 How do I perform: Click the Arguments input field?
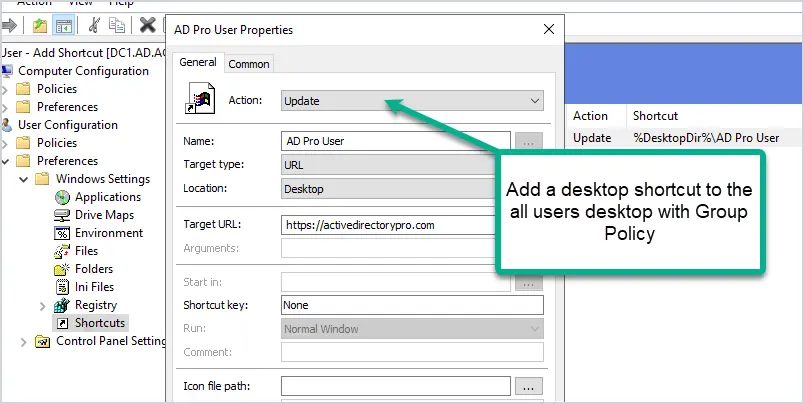[x=390, y=248]
